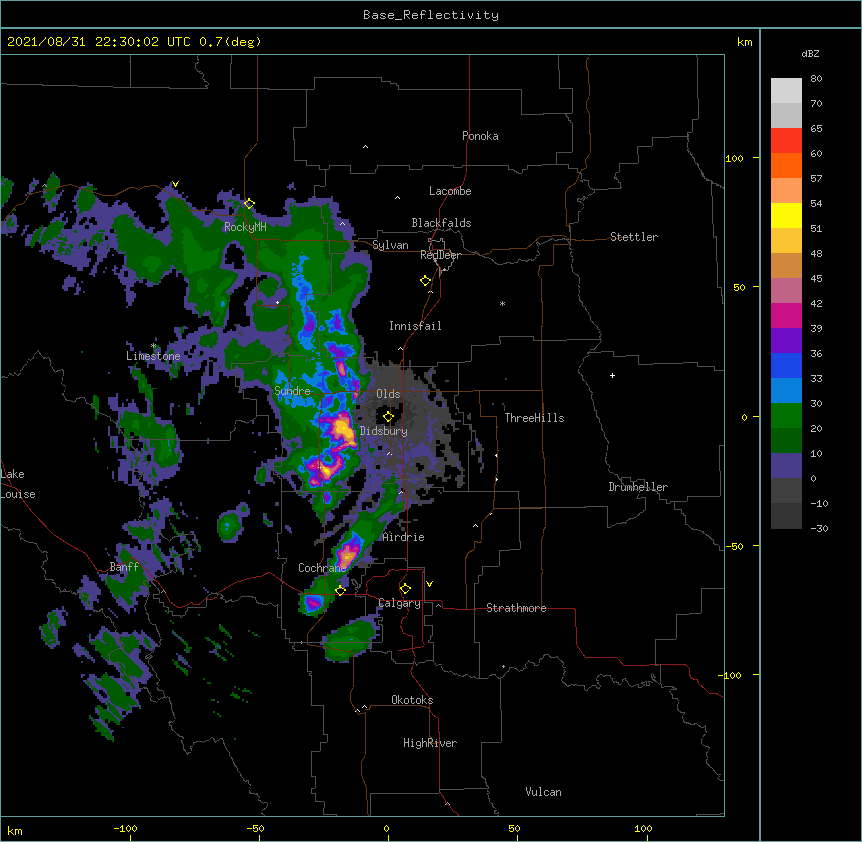Click the Sundre town label
The image size is (862, 842).
292,391
